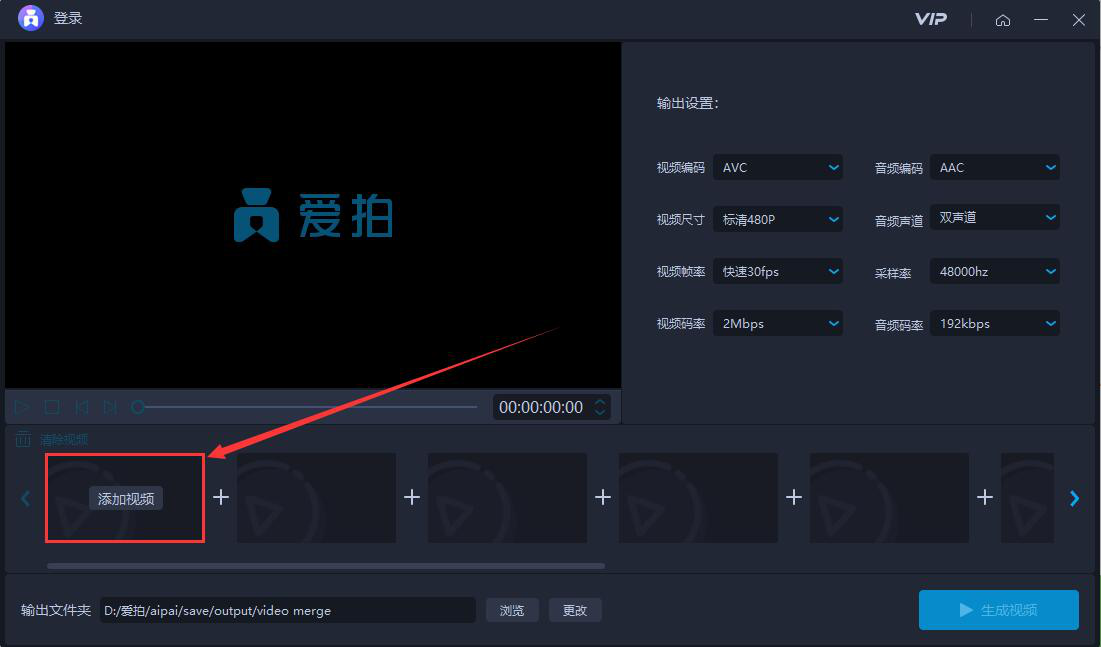Viewport: 1101px width, 647px height.
Task: Select the second empty clip slot
Action: click(316, 497)
